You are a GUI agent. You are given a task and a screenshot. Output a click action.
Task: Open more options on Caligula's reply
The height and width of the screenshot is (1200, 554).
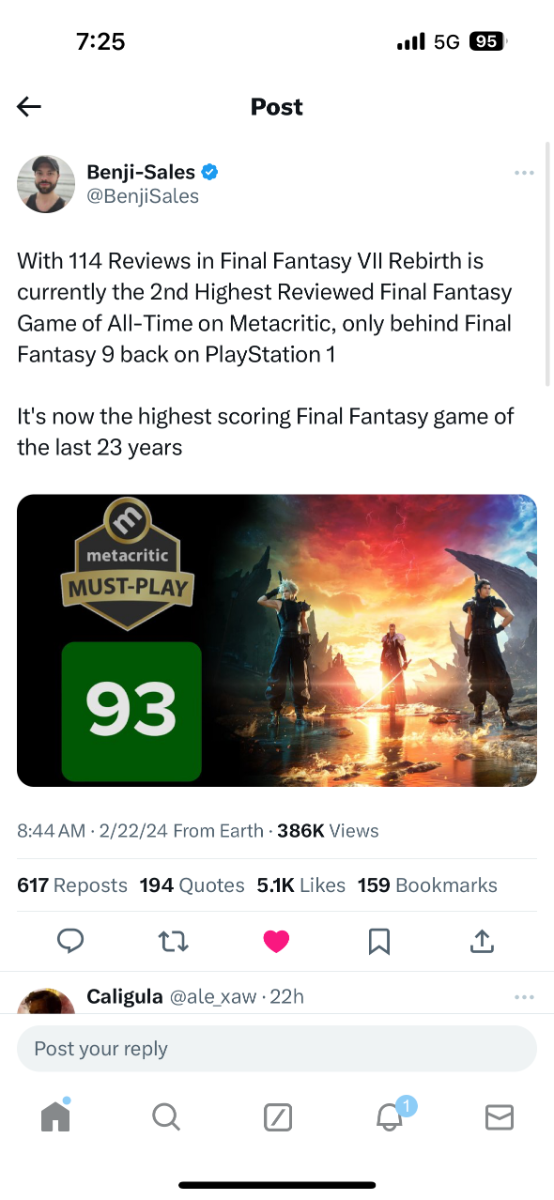524,997
